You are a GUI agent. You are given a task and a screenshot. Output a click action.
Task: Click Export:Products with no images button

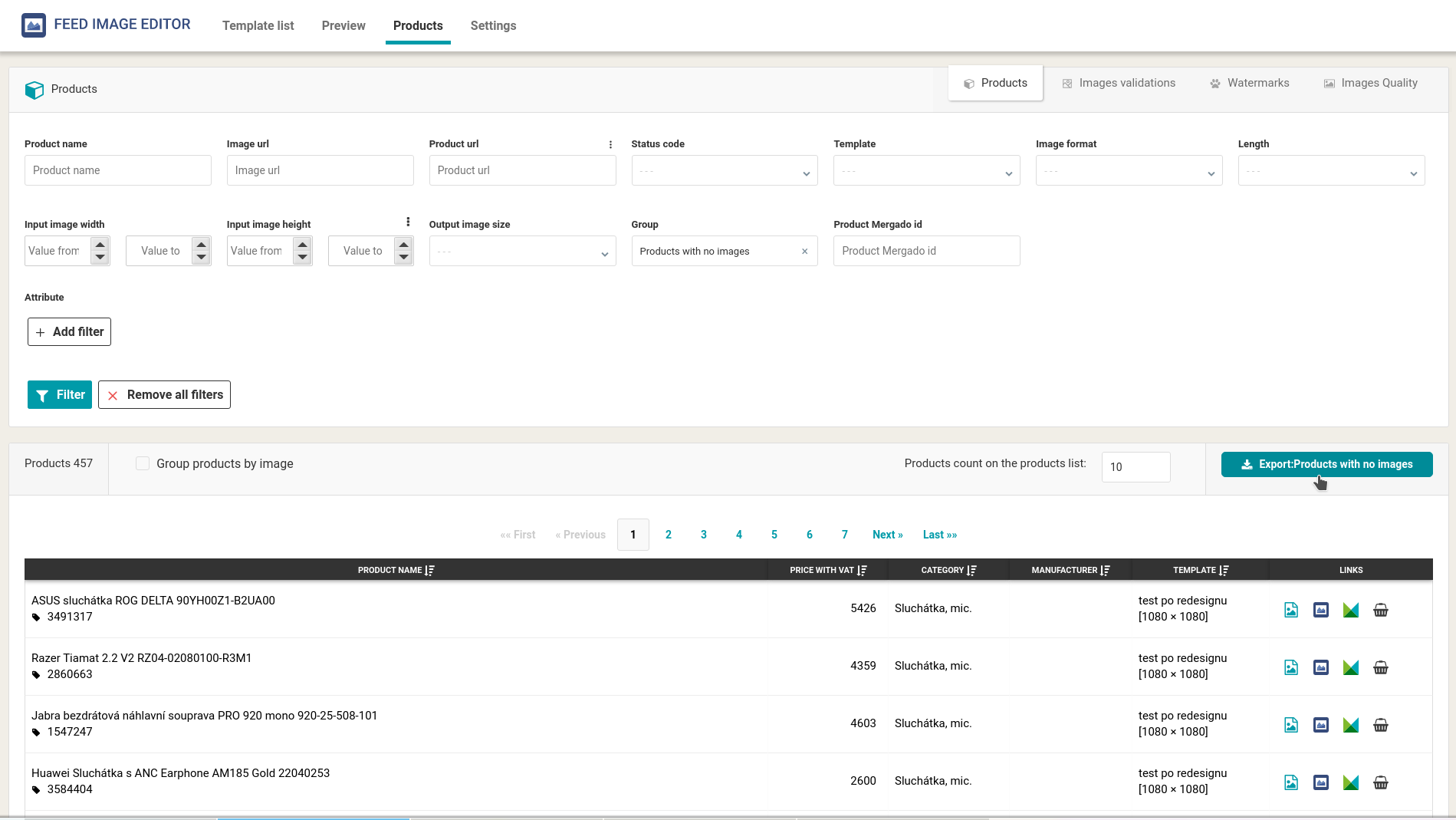pos(1326,464)
